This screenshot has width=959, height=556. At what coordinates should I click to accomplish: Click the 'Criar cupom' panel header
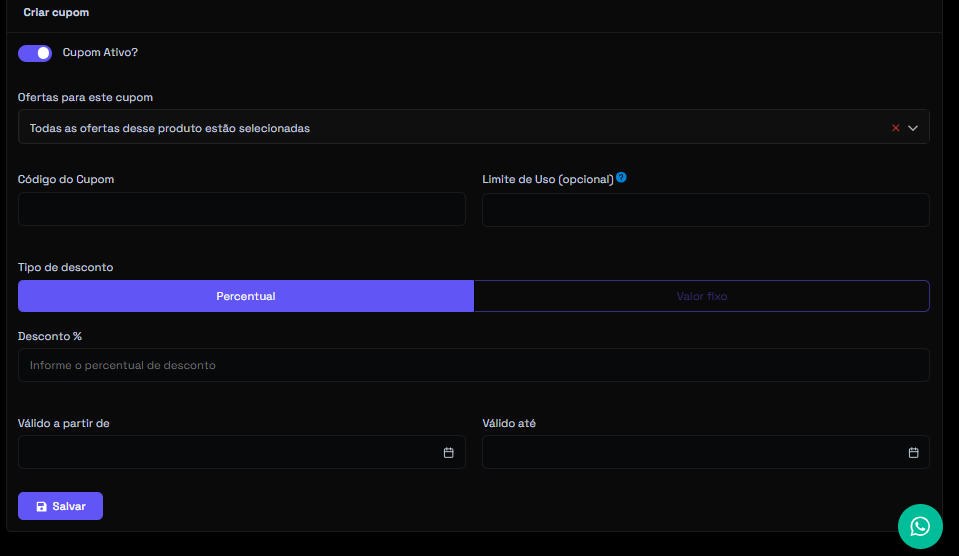click(56, 12)
